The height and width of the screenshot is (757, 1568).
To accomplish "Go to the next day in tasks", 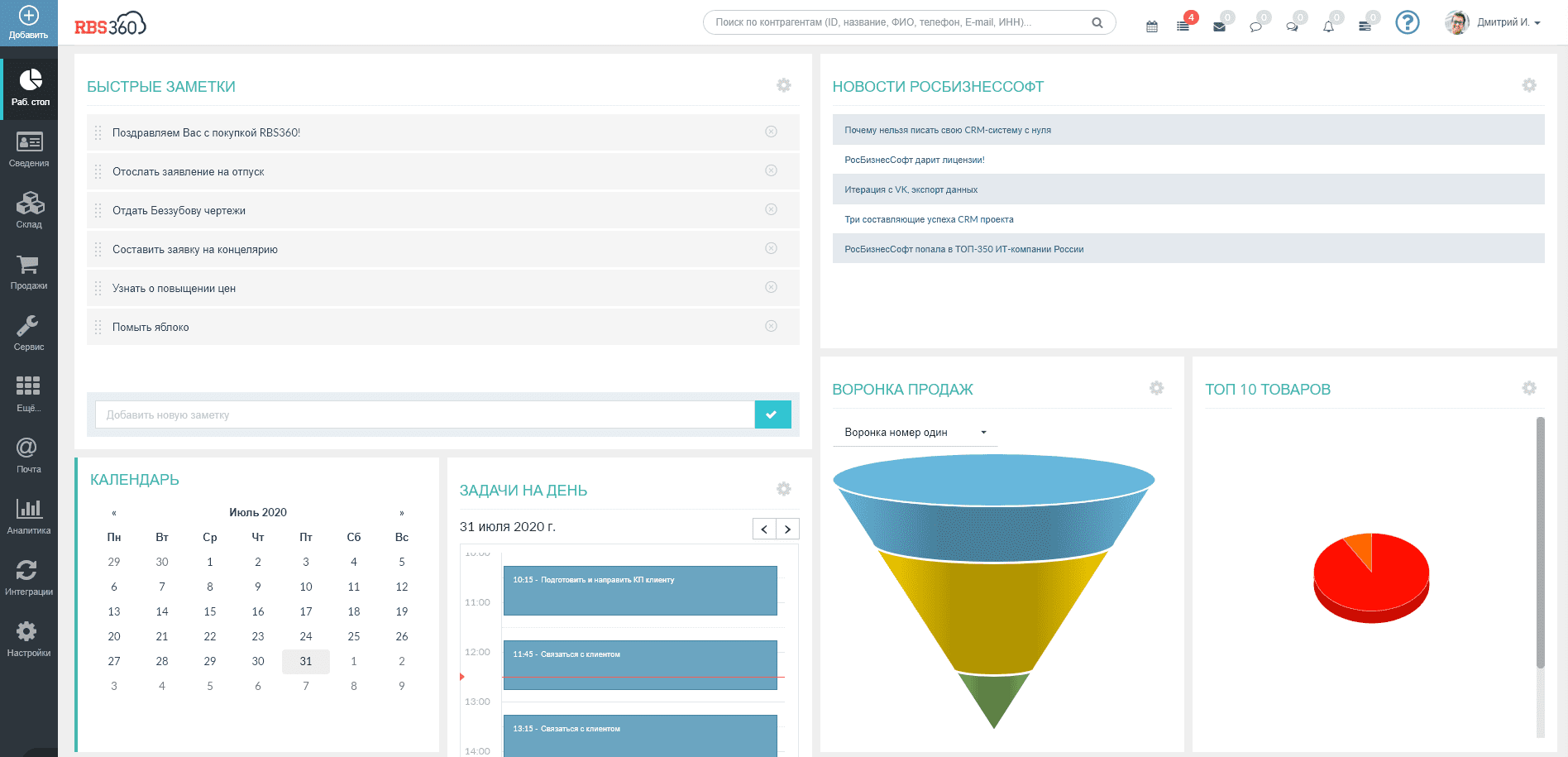I will tap(787, 529).
